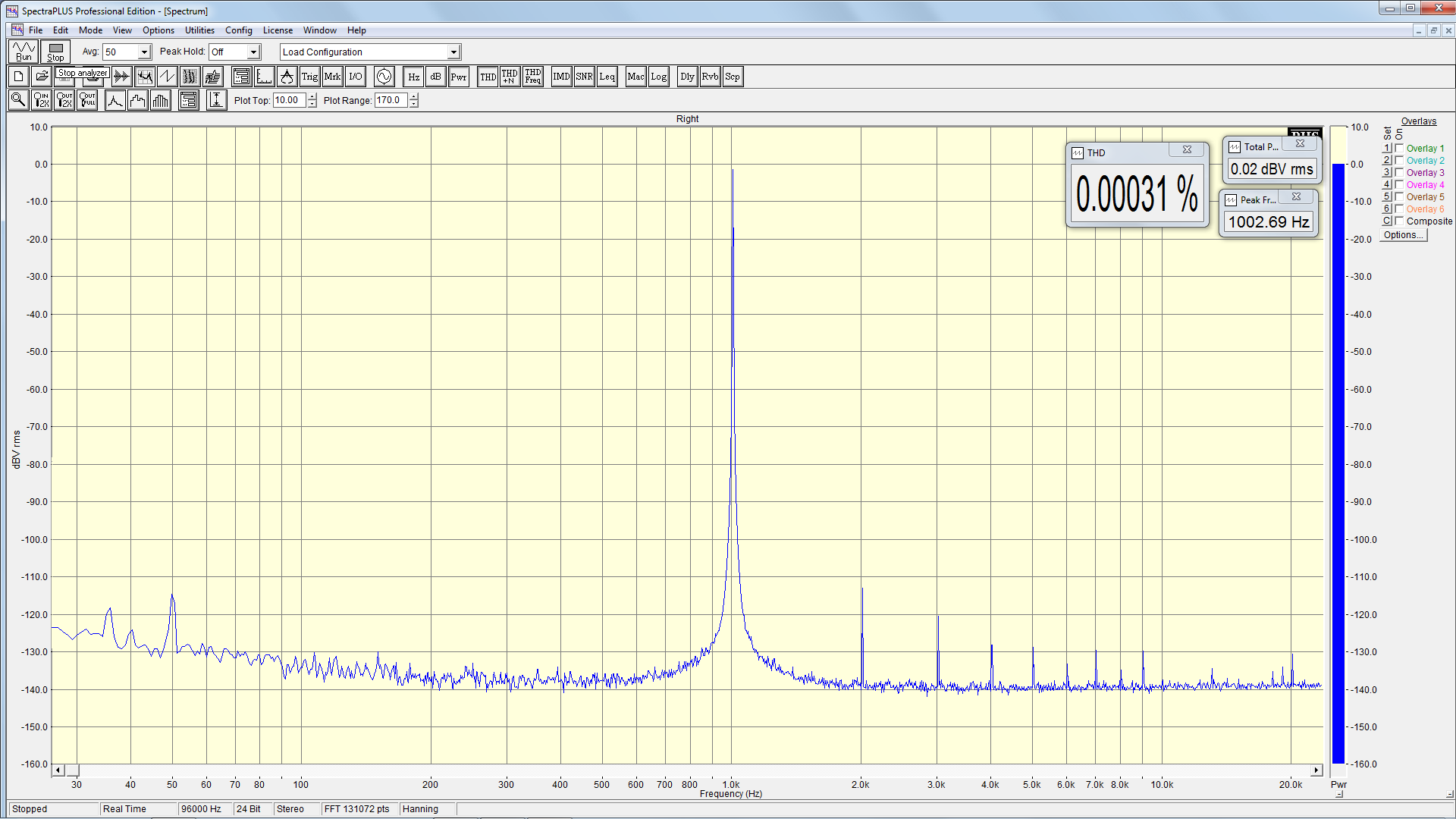Image resolution: width=1456 pixels, height=819 pixels.
Task: Select narrowband line plot style
Action: 115,100
